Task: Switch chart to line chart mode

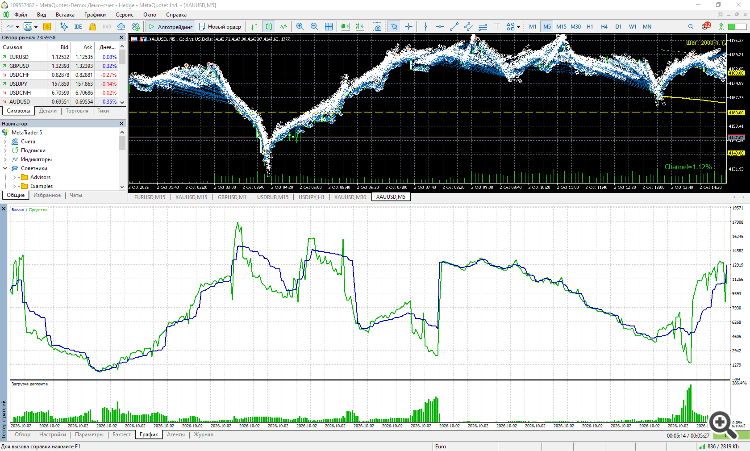Action: (284, 27)
